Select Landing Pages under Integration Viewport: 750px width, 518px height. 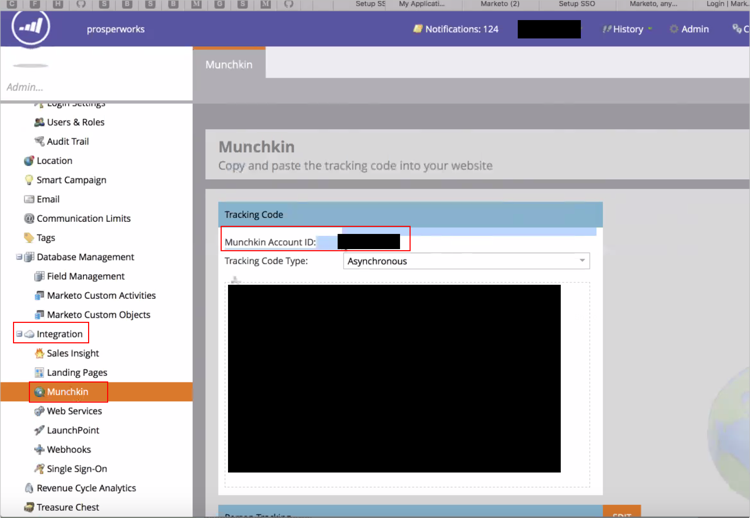(x=77, y=372)
